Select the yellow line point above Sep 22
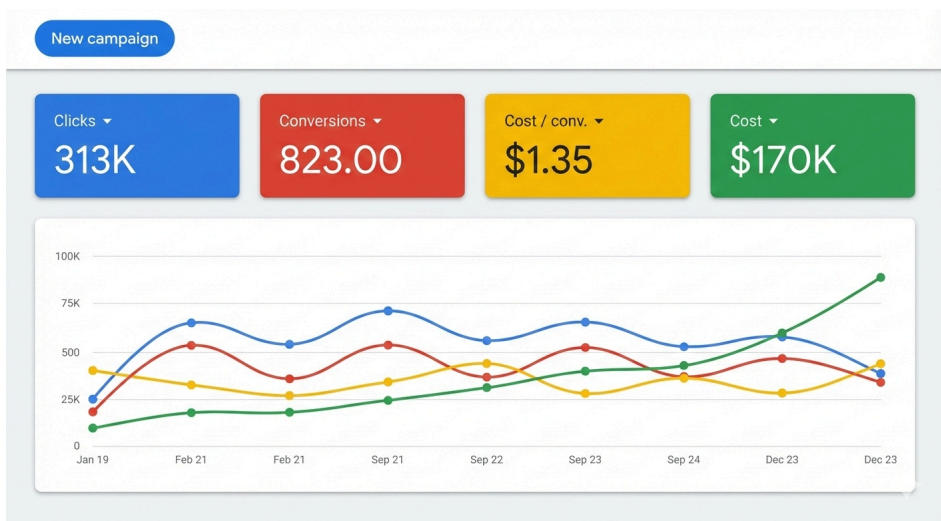The width and height of the screenshot is (941, 521). coord(487,364)
